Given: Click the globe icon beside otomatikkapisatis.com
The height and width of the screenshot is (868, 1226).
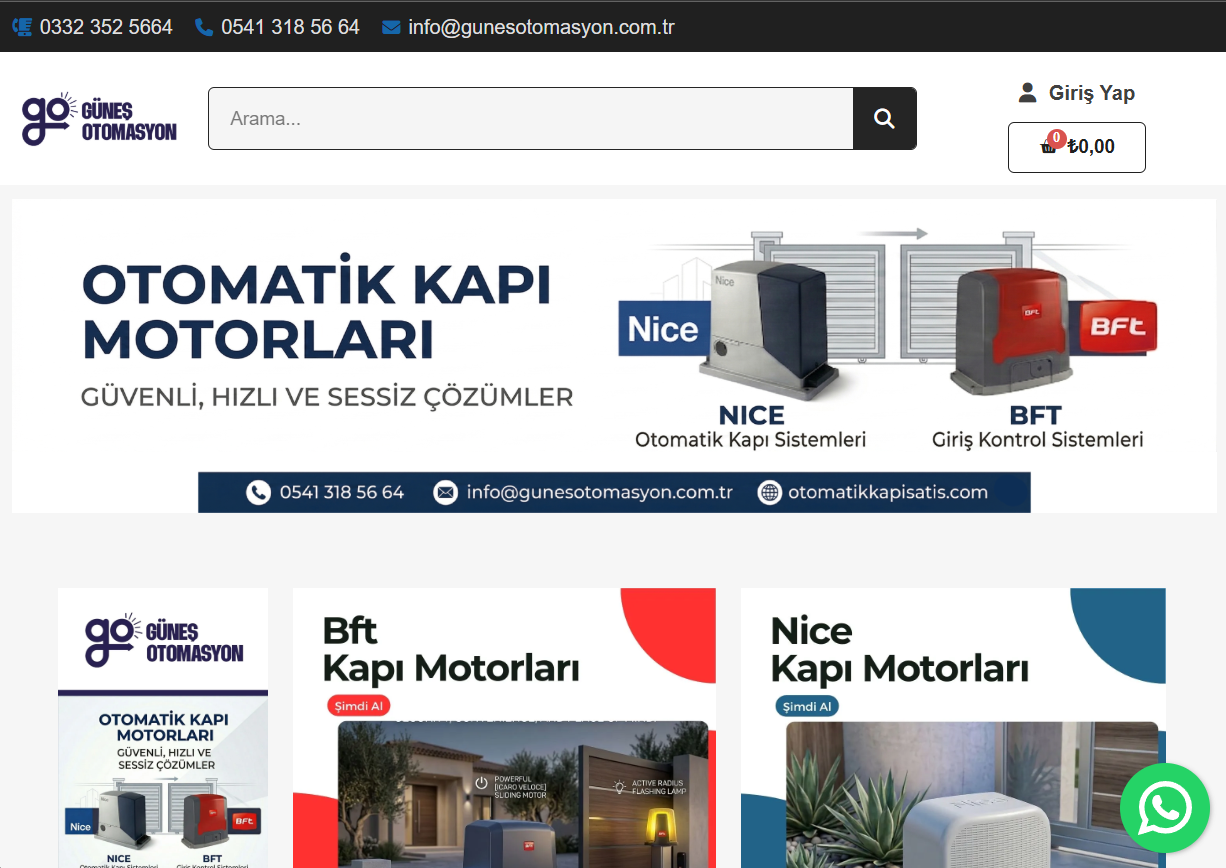Looking at the screenshot, I should click(769, 492).
